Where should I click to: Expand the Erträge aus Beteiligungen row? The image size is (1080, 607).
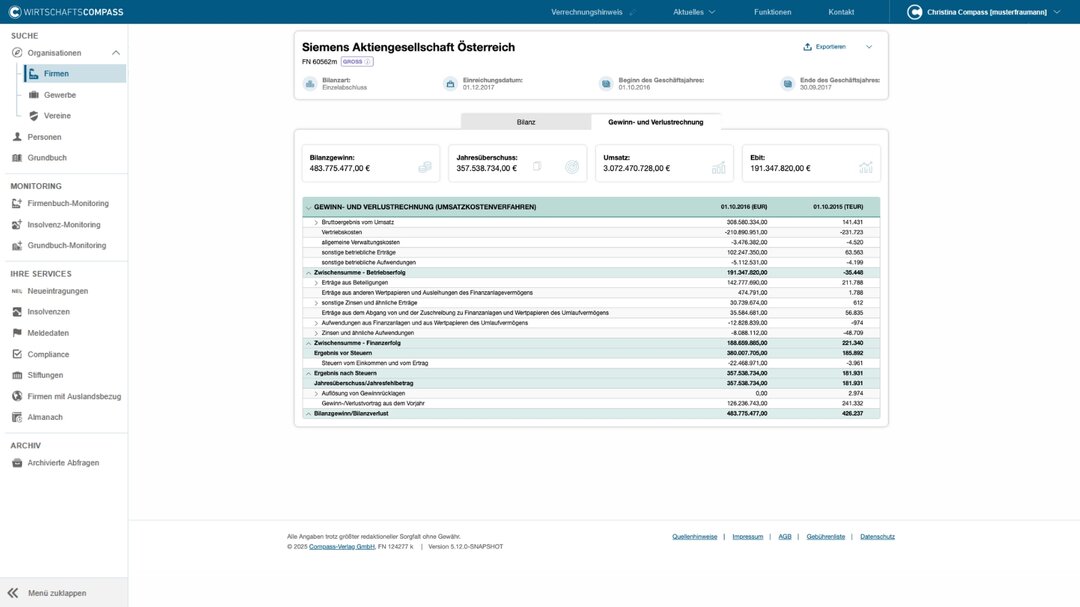pos(316,282)
